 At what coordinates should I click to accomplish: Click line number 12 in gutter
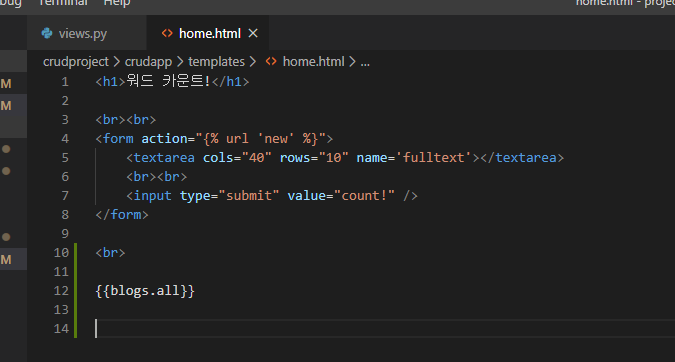coord(61,291)
